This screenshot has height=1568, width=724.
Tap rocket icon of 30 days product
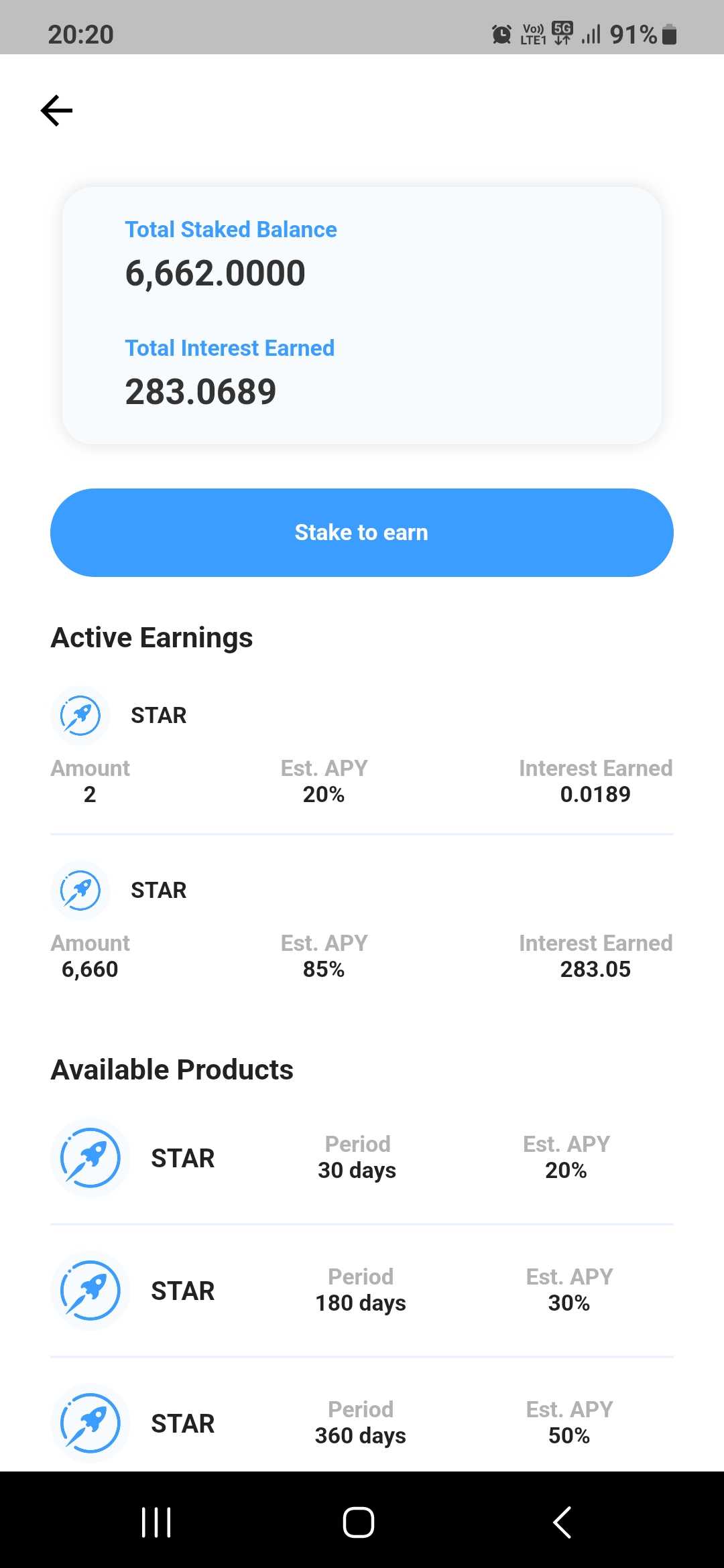[x=90, y=1158]
